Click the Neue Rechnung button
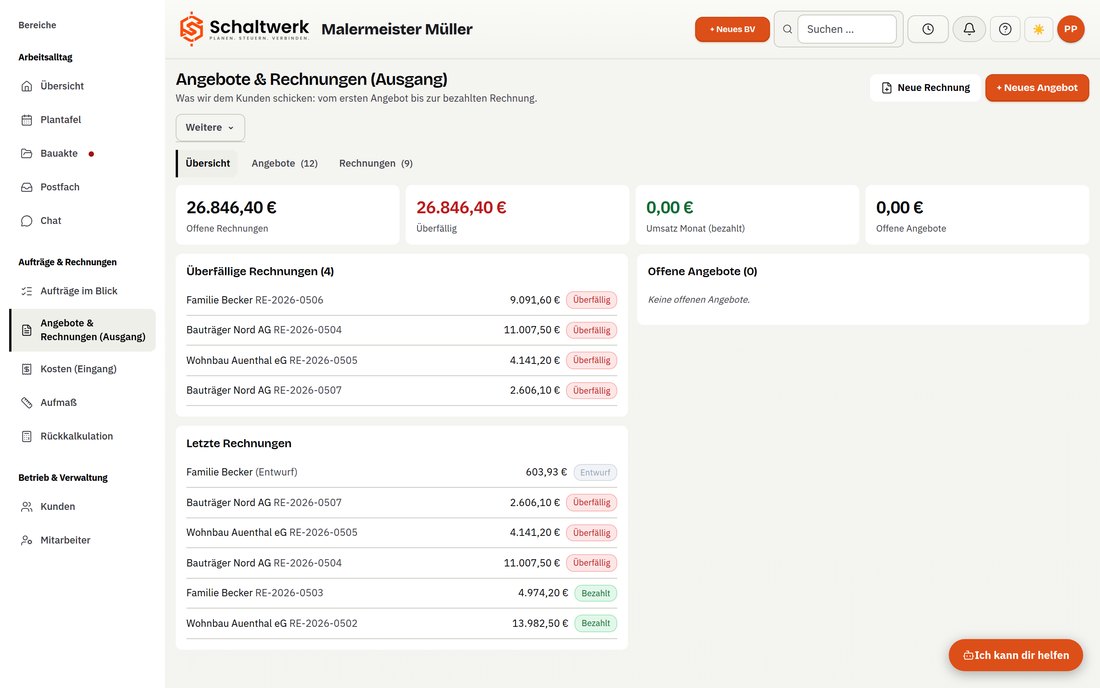 tap(926, 88)
